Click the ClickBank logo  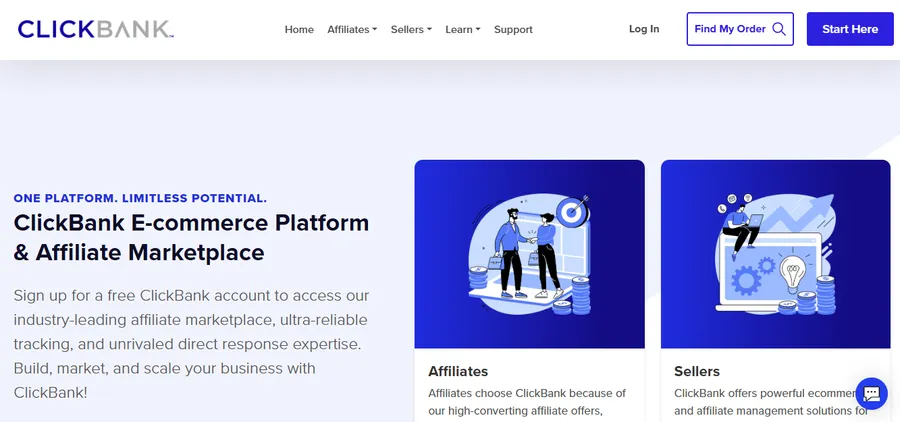click(95, 29)
